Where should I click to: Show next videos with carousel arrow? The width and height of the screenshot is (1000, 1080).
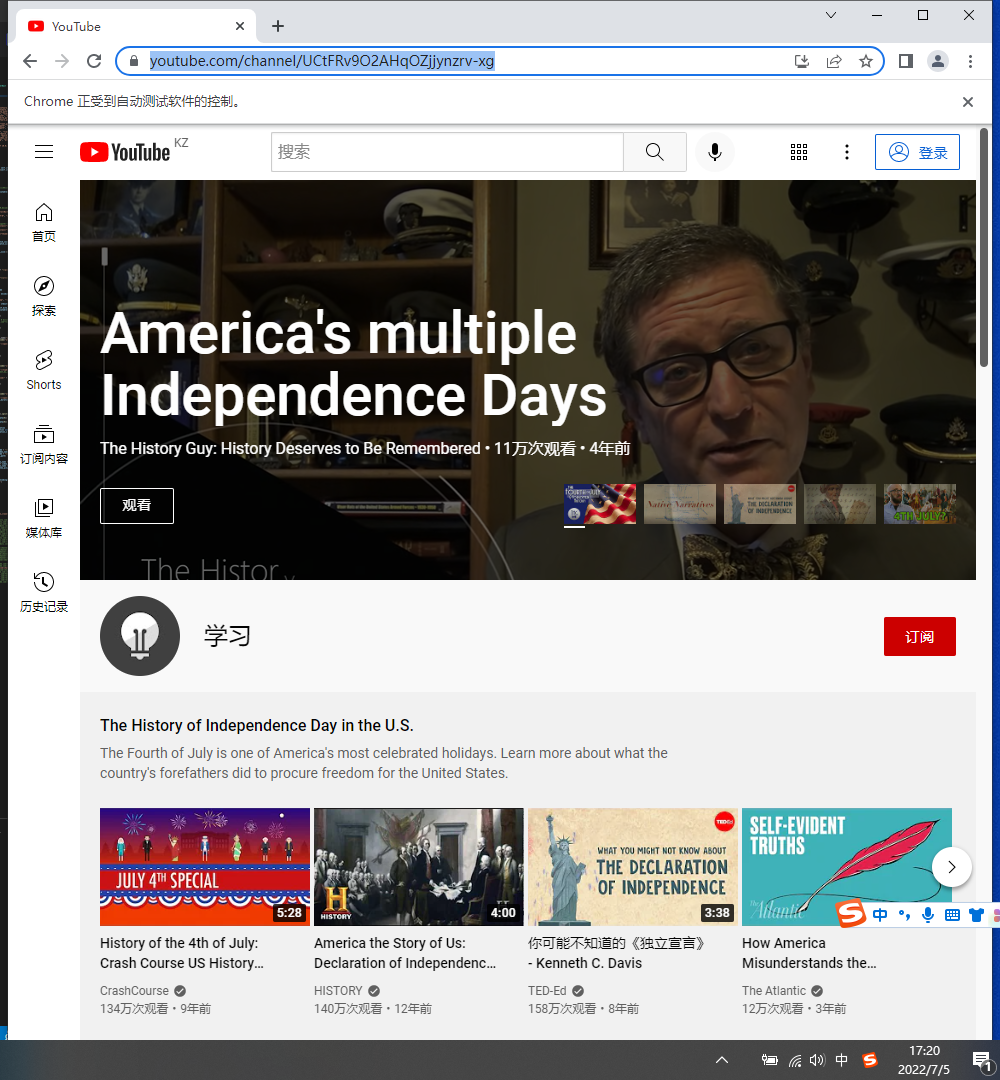(951, 867)
